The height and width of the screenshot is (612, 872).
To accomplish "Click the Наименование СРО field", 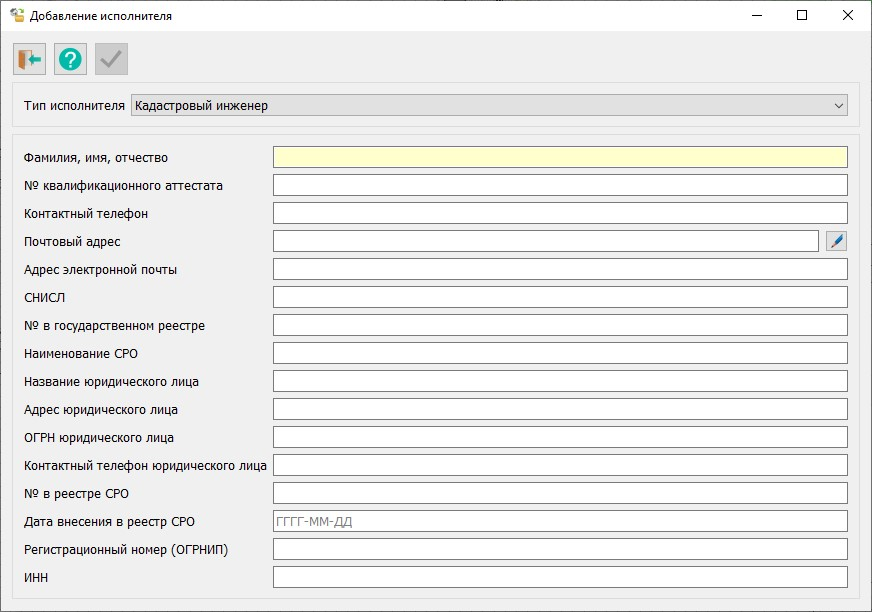I will click(559, 353).
